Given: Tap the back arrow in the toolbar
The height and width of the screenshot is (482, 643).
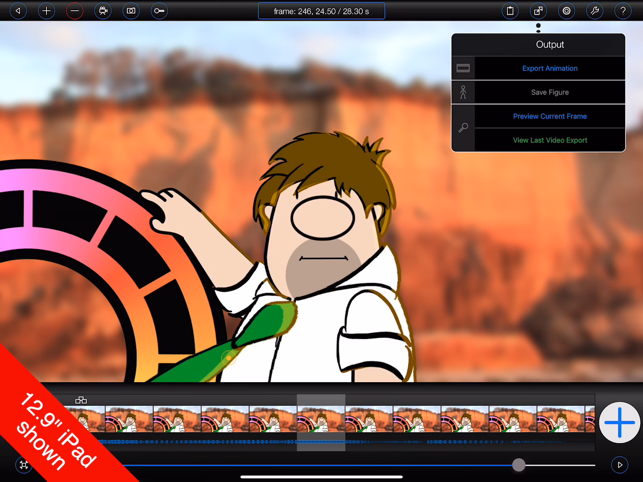Looking at the screenshot, I should [x=18, y=11].
